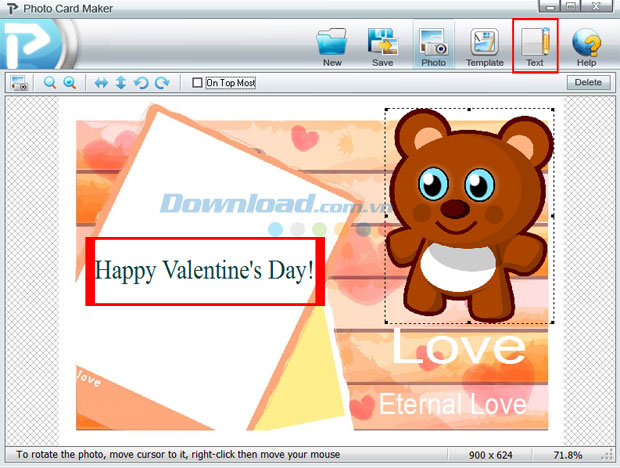The height and width of the screenshot is (468, 620).
Task: Rotate photo counterclockwise
Action: tap(141, 83)
